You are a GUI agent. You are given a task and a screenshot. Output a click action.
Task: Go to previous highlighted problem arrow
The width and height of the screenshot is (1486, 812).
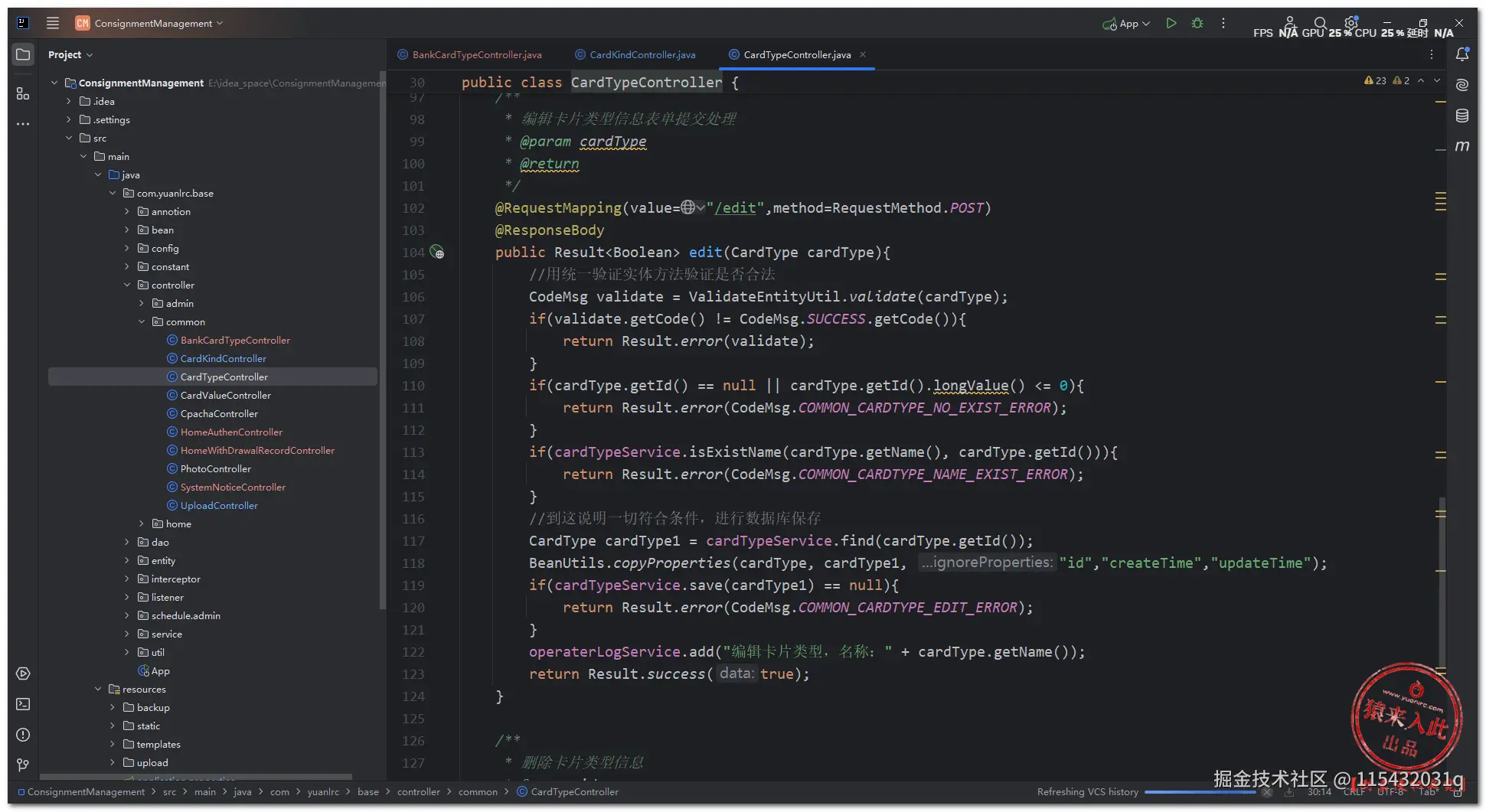1421,80
